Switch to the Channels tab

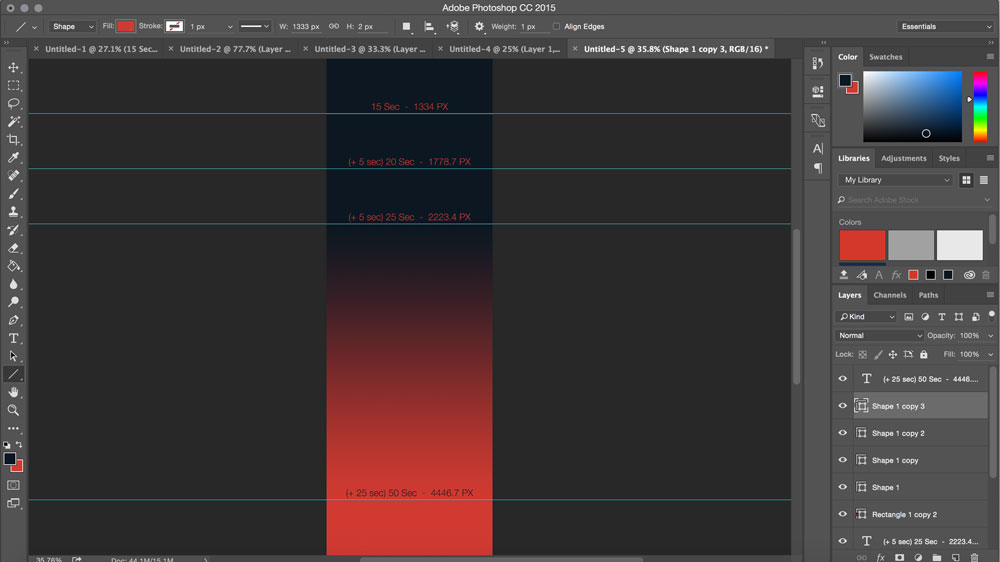pyautogui.click(x=889, y=295)
